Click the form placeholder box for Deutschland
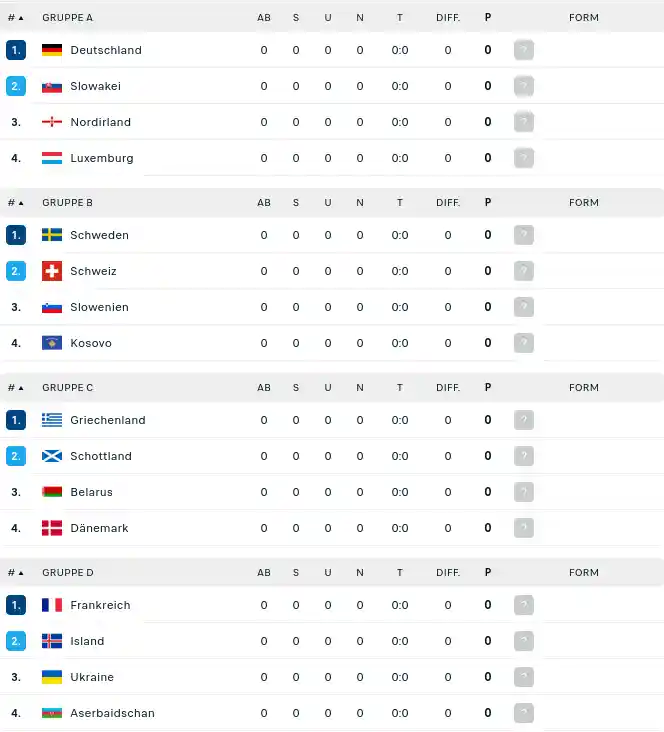Screen dimensions: 664x732 pos(524,50)
